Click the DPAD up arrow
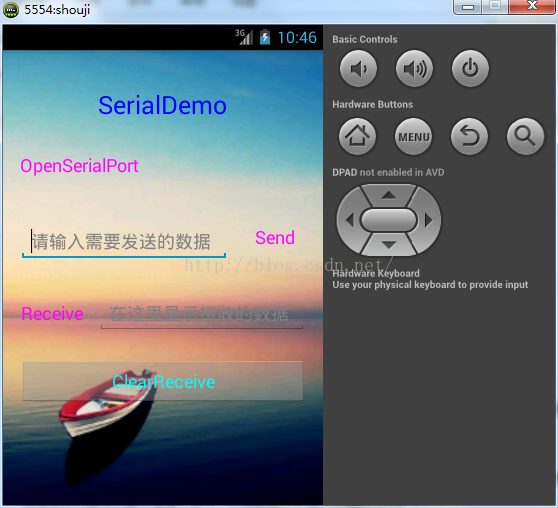 389,195
